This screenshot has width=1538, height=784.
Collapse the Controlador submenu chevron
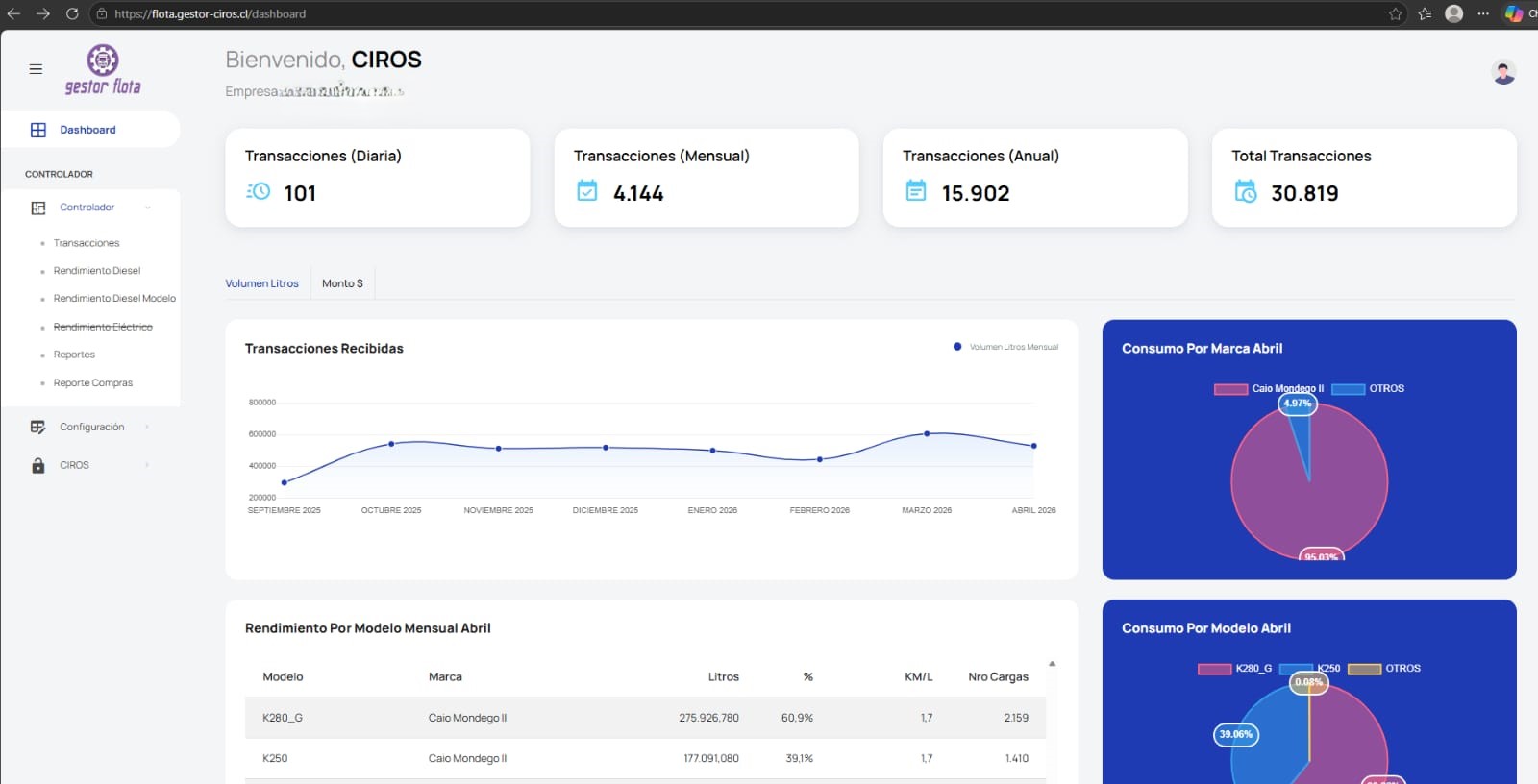148,208
